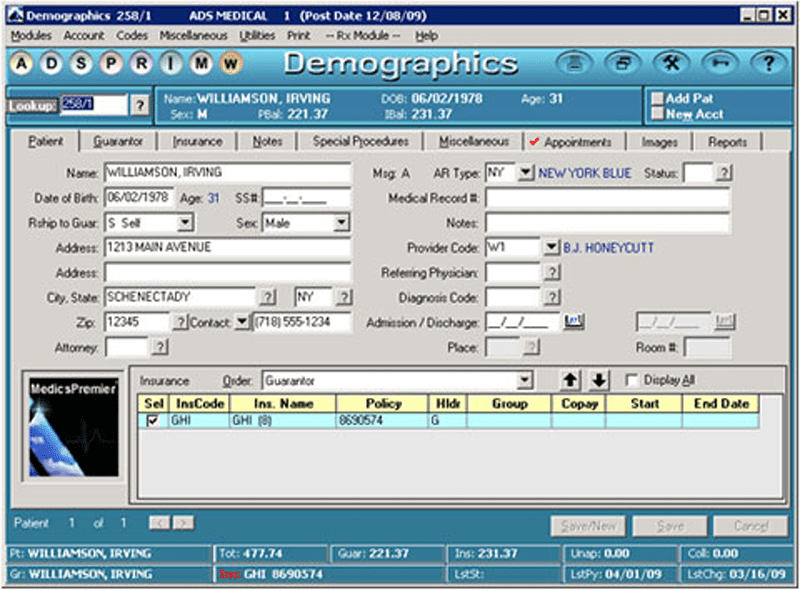Click the lookup button next to Zip
The width and height of the screenshot is (800, 590).
click(x=180, y=322)
